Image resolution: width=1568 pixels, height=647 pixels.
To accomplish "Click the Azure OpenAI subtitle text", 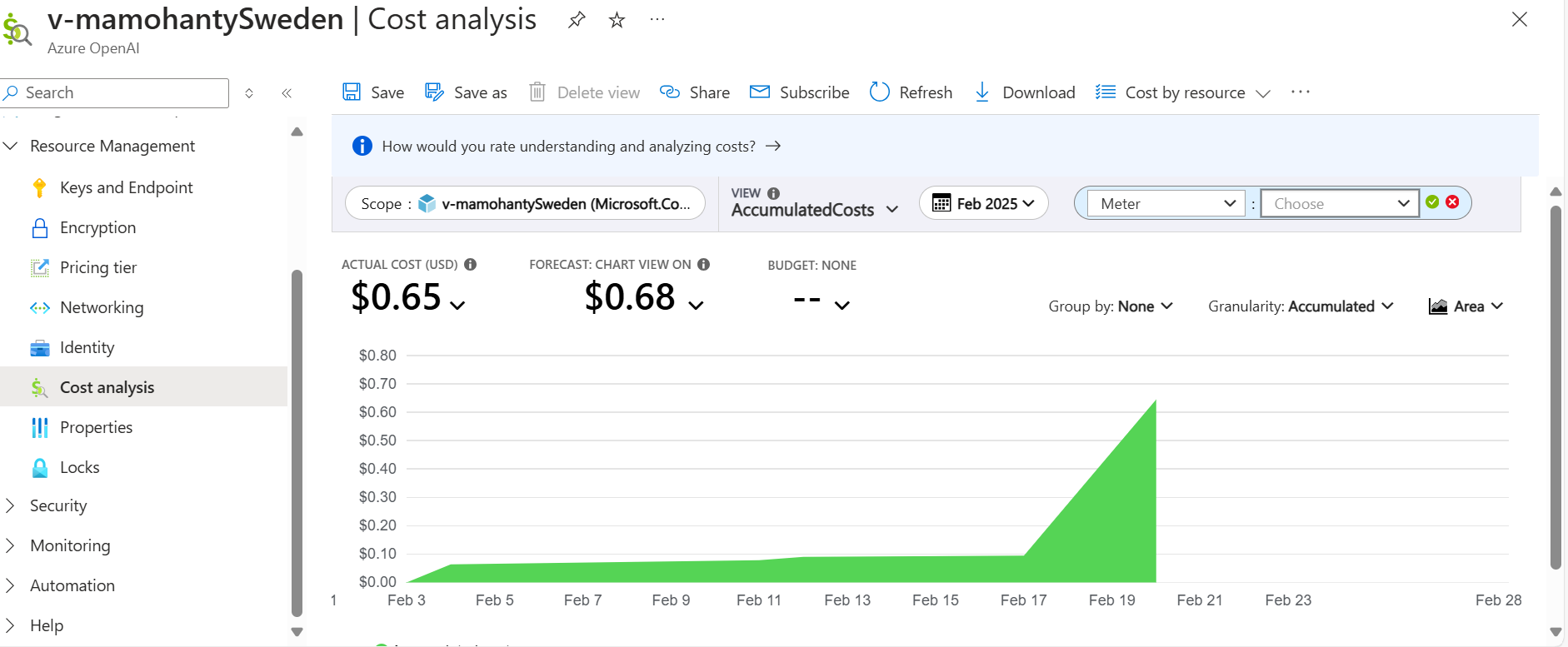I will [x=93, y=48].
